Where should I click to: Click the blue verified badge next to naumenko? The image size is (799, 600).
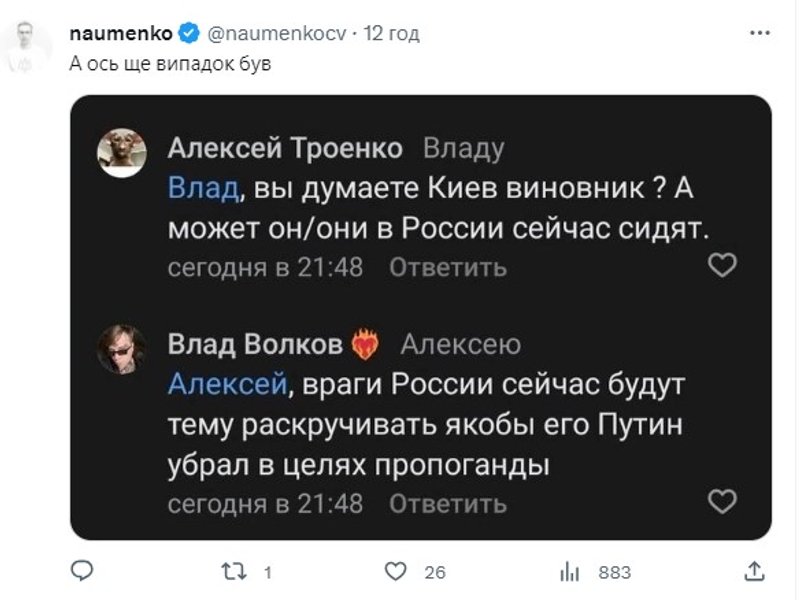189,34
